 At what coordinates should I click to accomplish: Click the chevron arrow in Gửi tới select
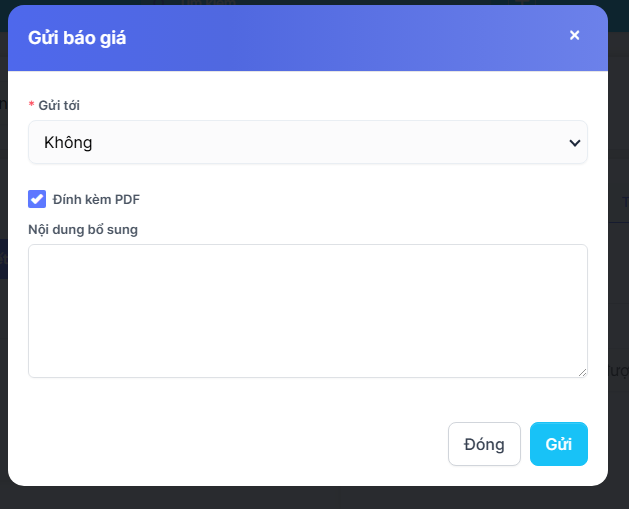tap(574, 143)
